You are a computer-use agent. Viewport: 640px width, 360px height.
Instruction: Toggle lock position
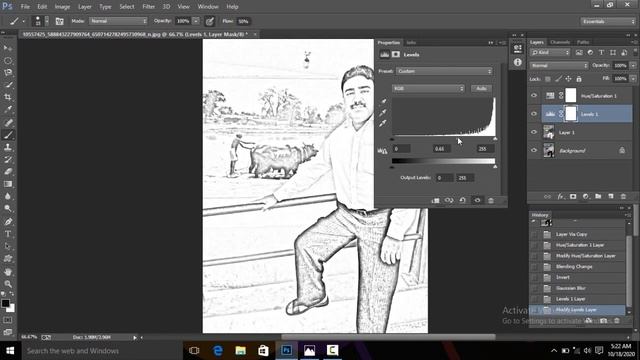(x=569, y=79)
